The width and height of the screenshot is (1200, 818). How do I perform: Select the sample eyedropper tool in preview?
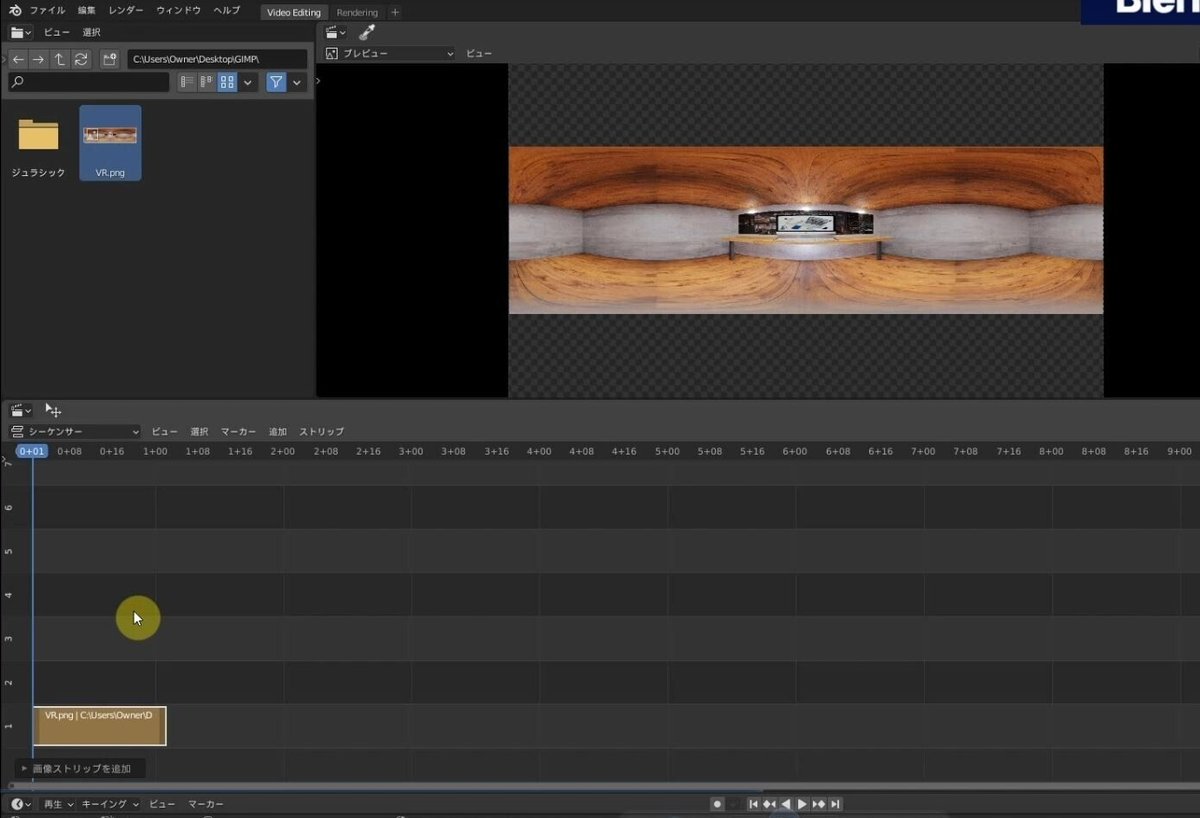coord(366,33)
